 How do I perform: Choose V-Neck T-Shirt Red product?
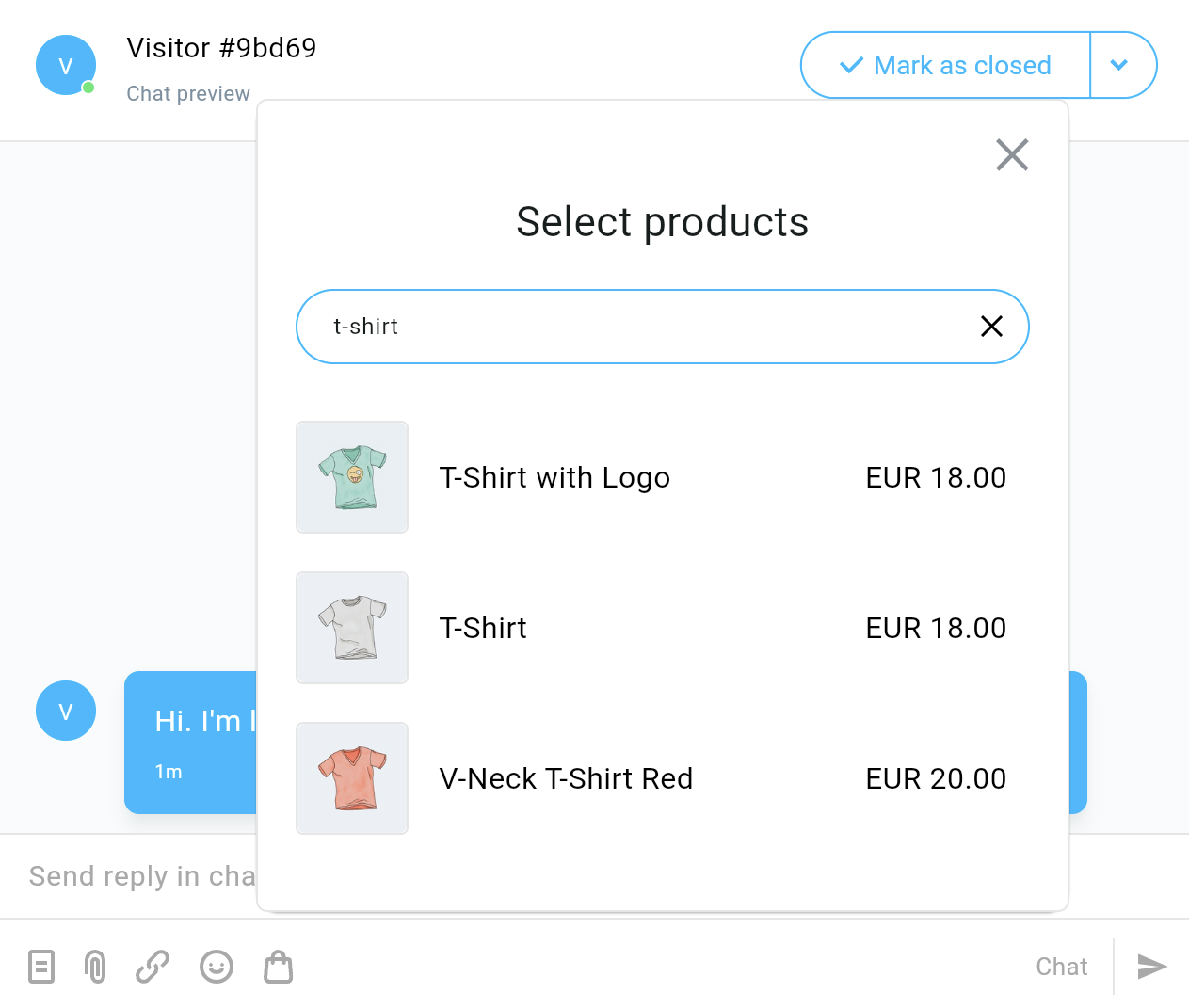tap(566, 778)
